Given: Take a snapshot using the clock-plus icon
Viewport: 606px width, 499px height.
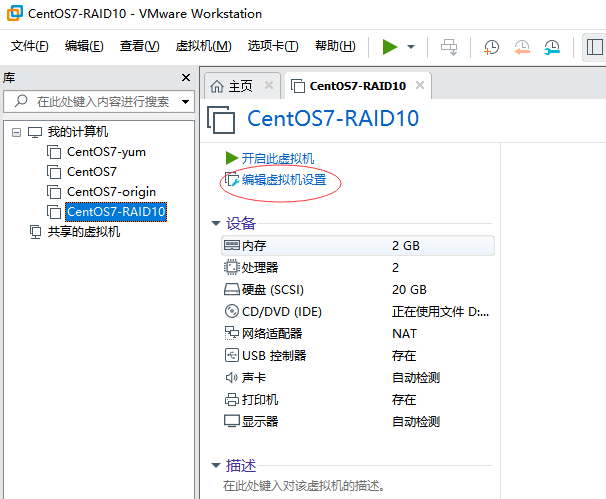Looking at the screenshot, I should [491, 47].
